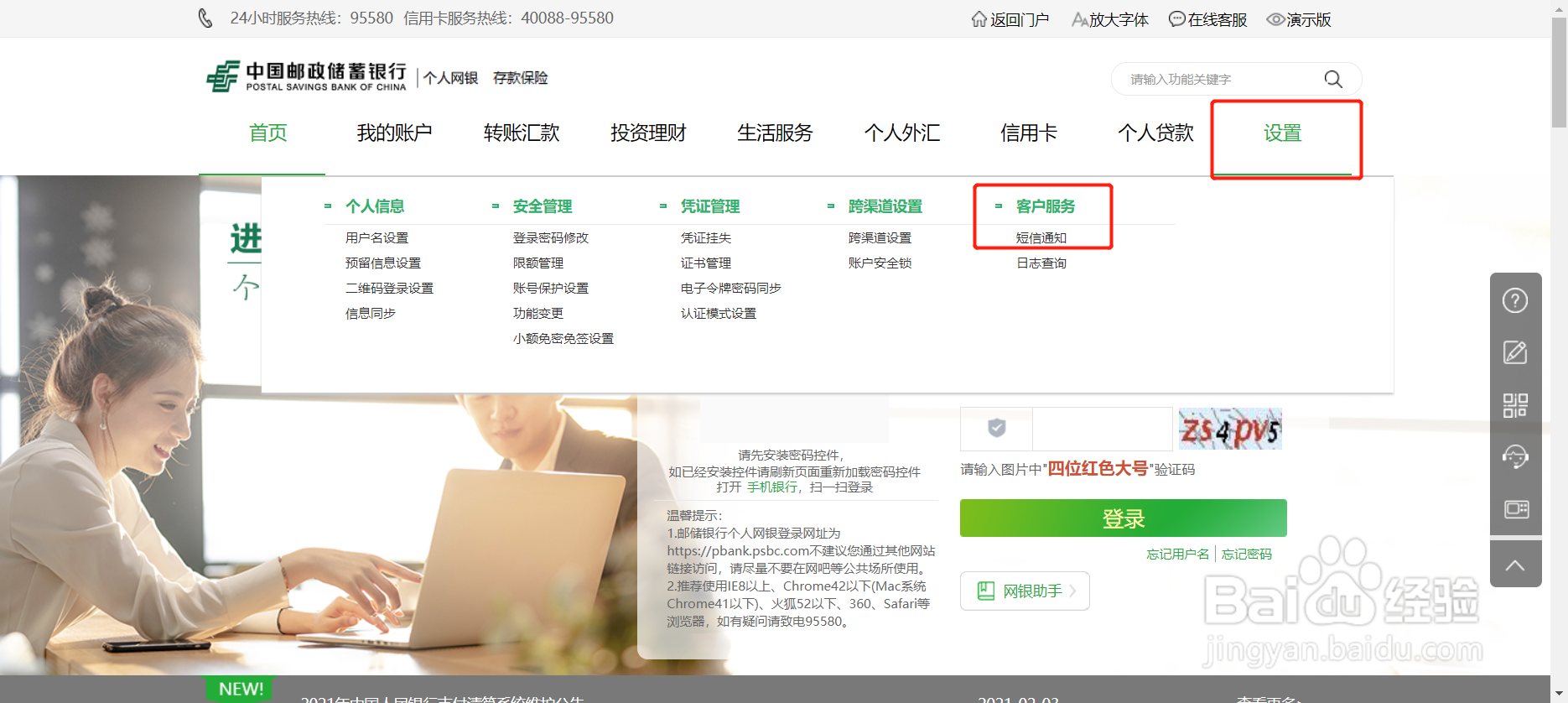Click the 存款保险 link near logo

tap(520, 78)
